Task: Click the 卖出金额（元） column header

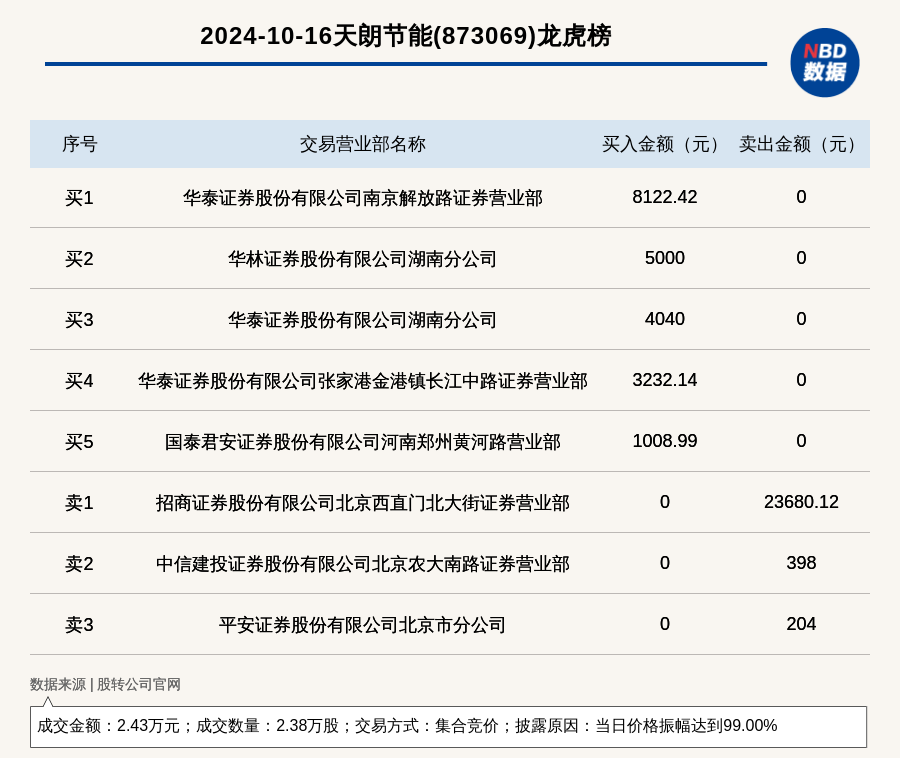Action: [x=801, y=144]
